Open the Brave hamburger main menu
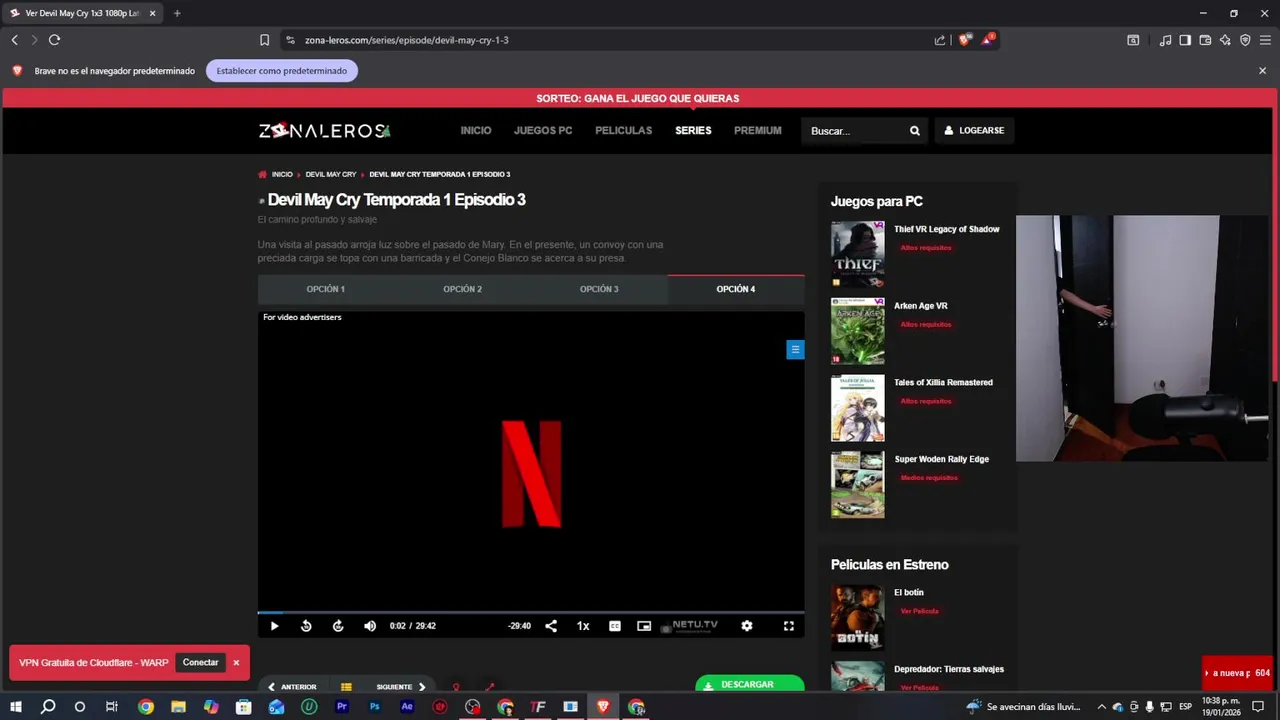1280x720 pixels. click(1265, 40)
